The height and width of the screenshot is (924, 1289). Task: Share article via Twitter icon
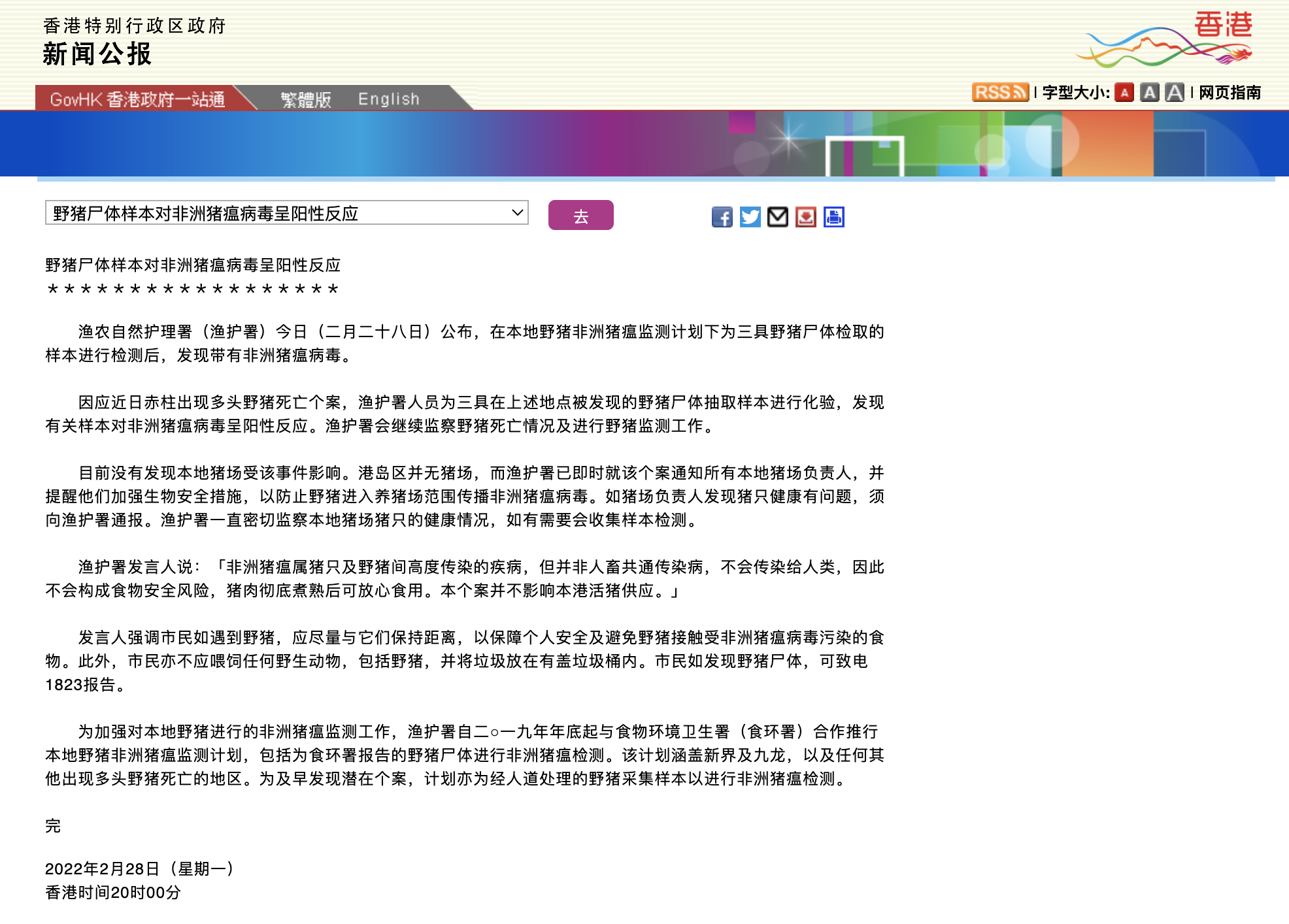pos(750,217)
